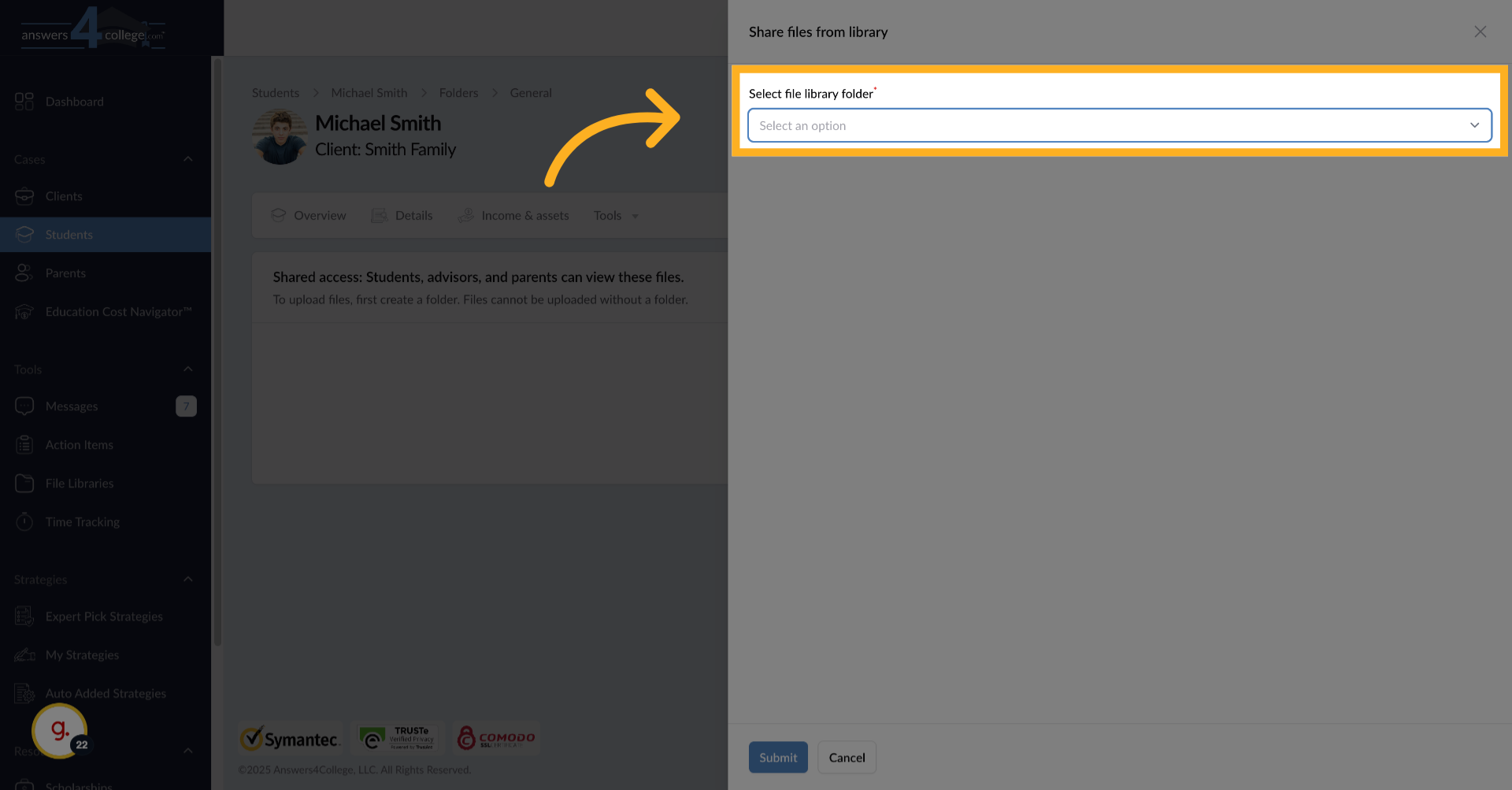The width and height of the screenshot is (1512, 790).
Task: Click the Action Items clipboard icon
Action: click(24, 444)
